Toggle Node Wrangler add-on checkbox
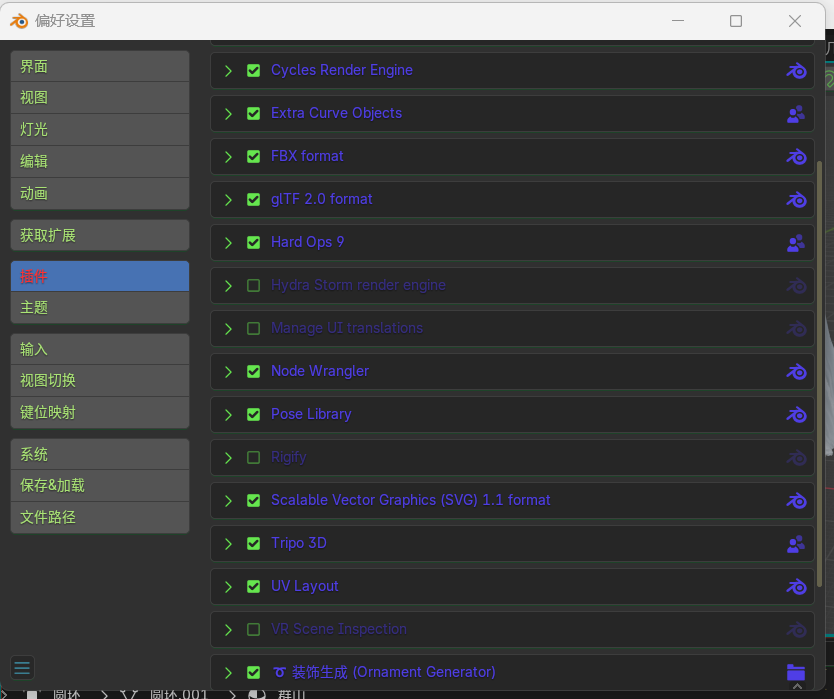Viewport: 834px width, 699px height. coord(254,371)
